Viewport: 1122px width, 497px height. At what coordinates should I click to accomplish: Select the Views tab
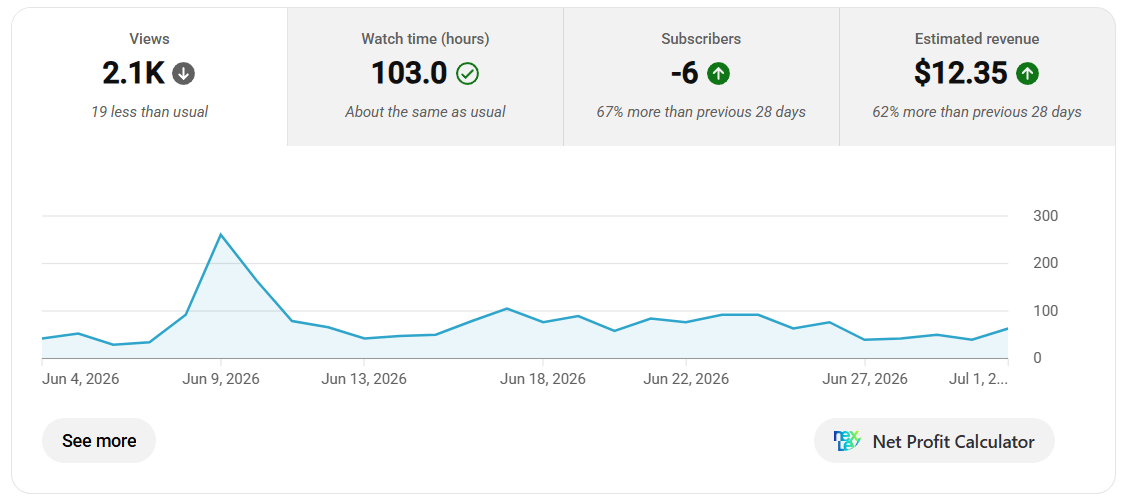(x=150, y=77)
